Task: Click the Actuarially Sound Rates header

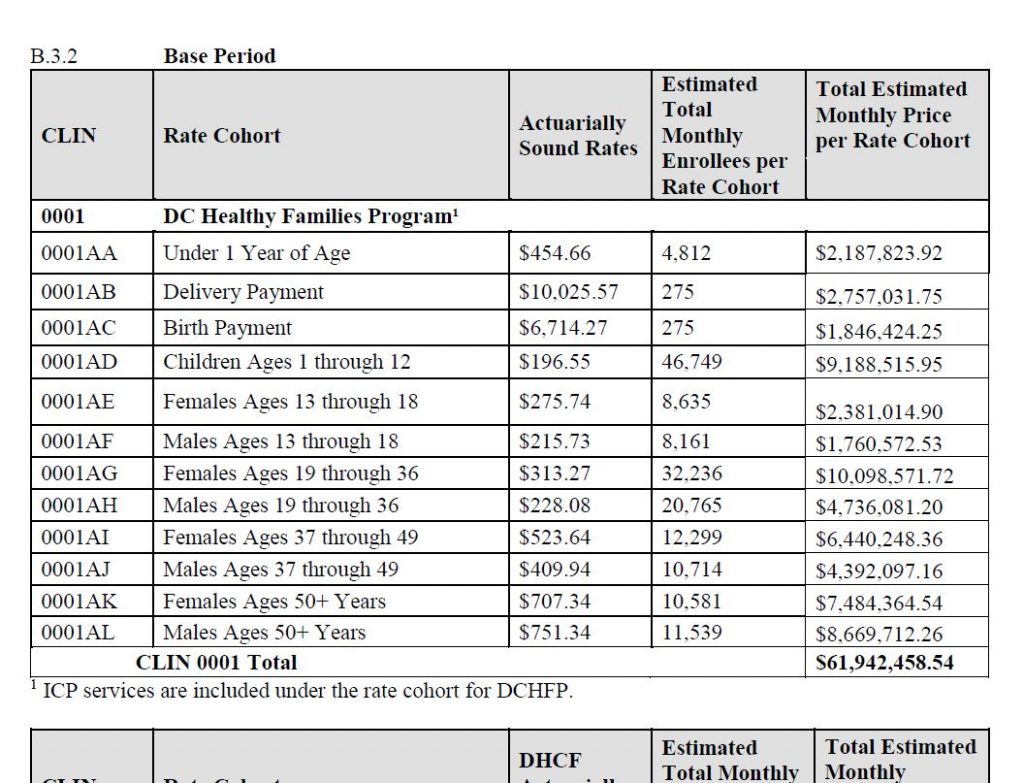Action: click(577, 136)
